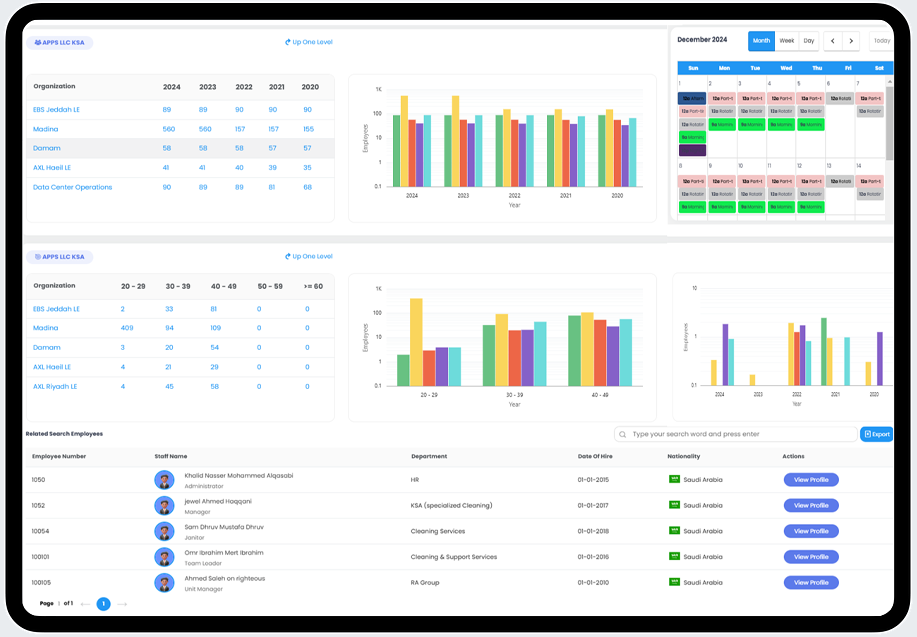917x637 pixels.
Task: Switch calendar to Day view
Action: click(x=808, y=41)
